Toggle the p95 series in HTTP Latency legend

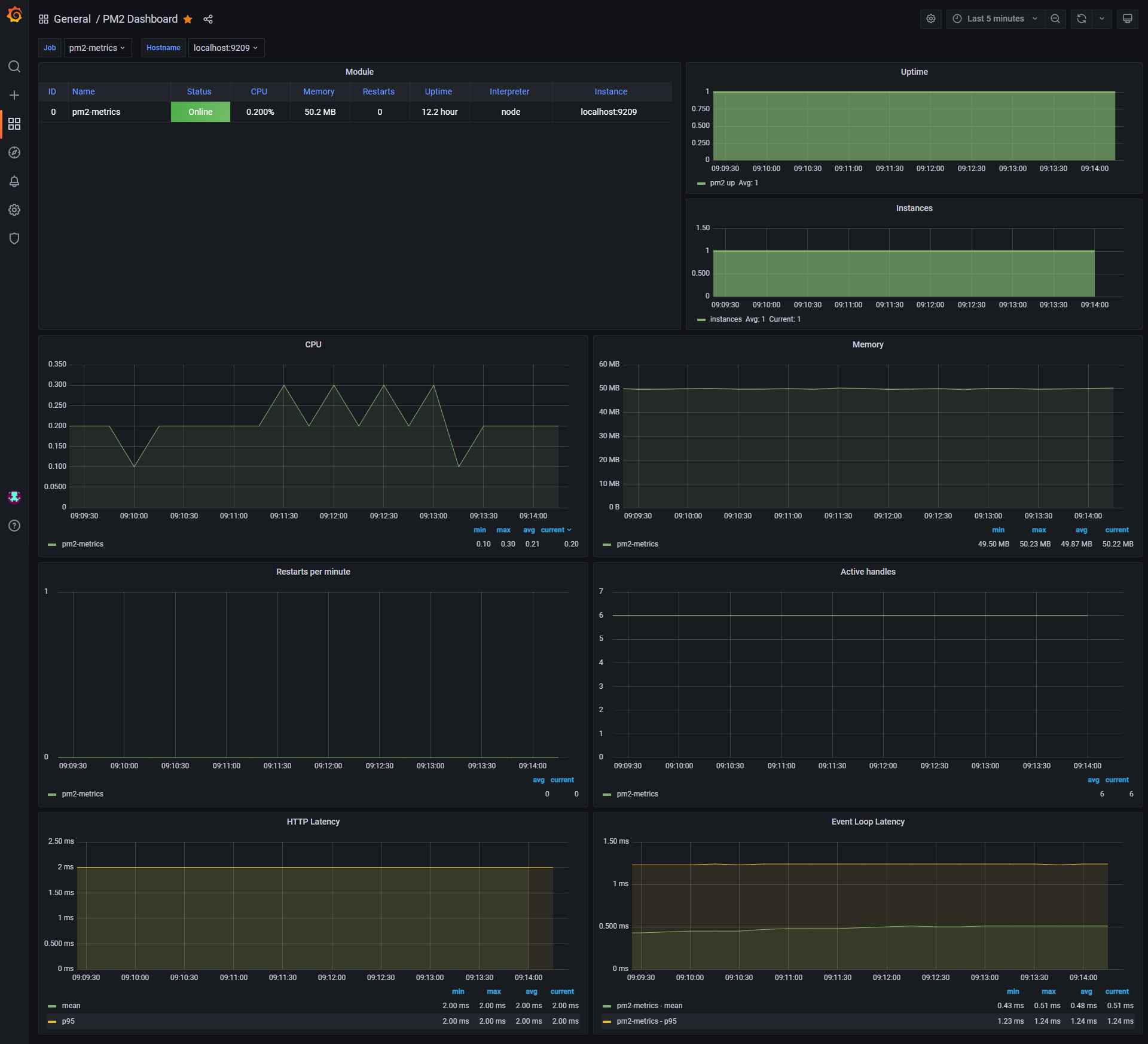[x=68, y=1021]
